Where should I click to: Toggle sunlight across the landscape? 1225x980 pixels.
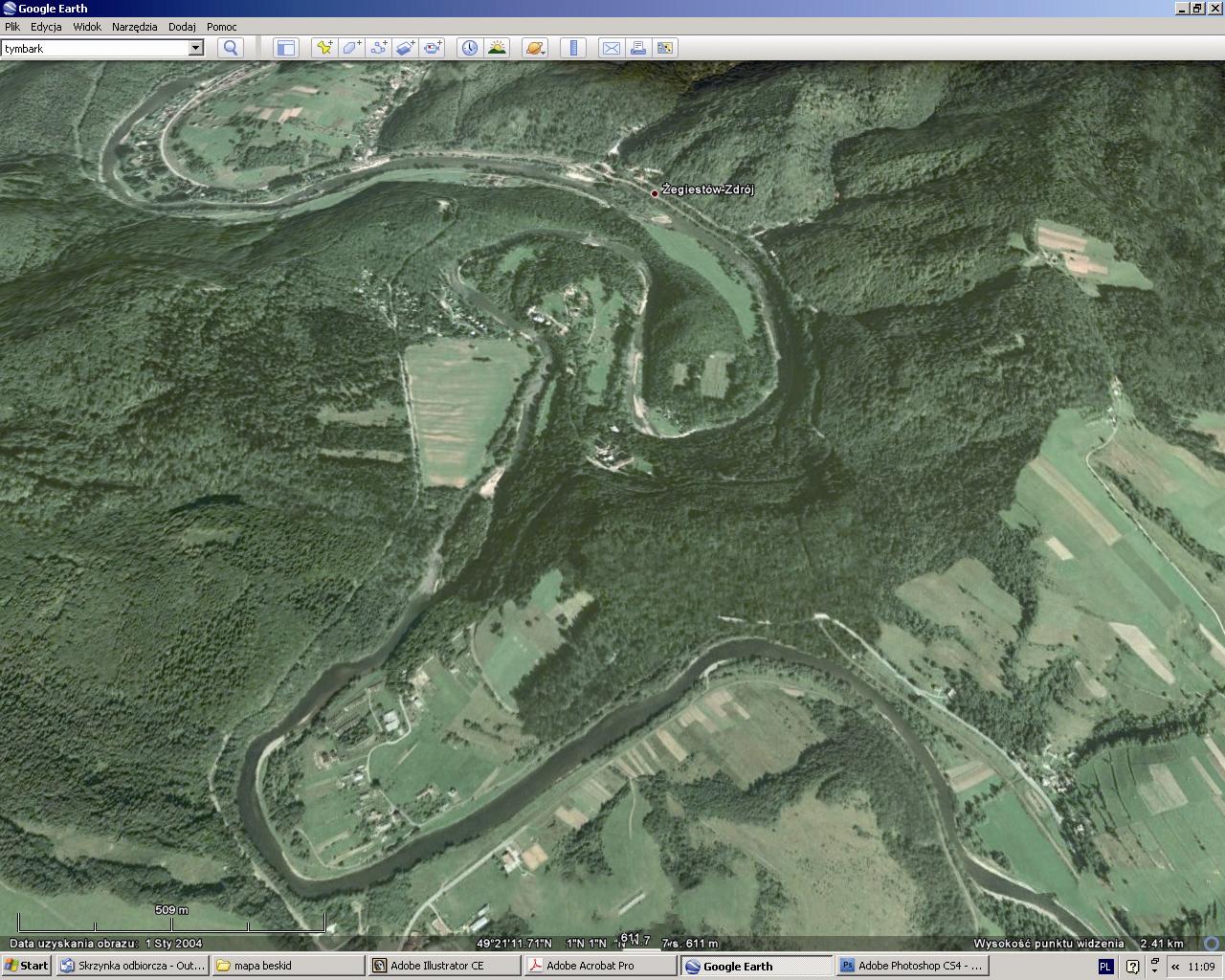click(497, 48)
